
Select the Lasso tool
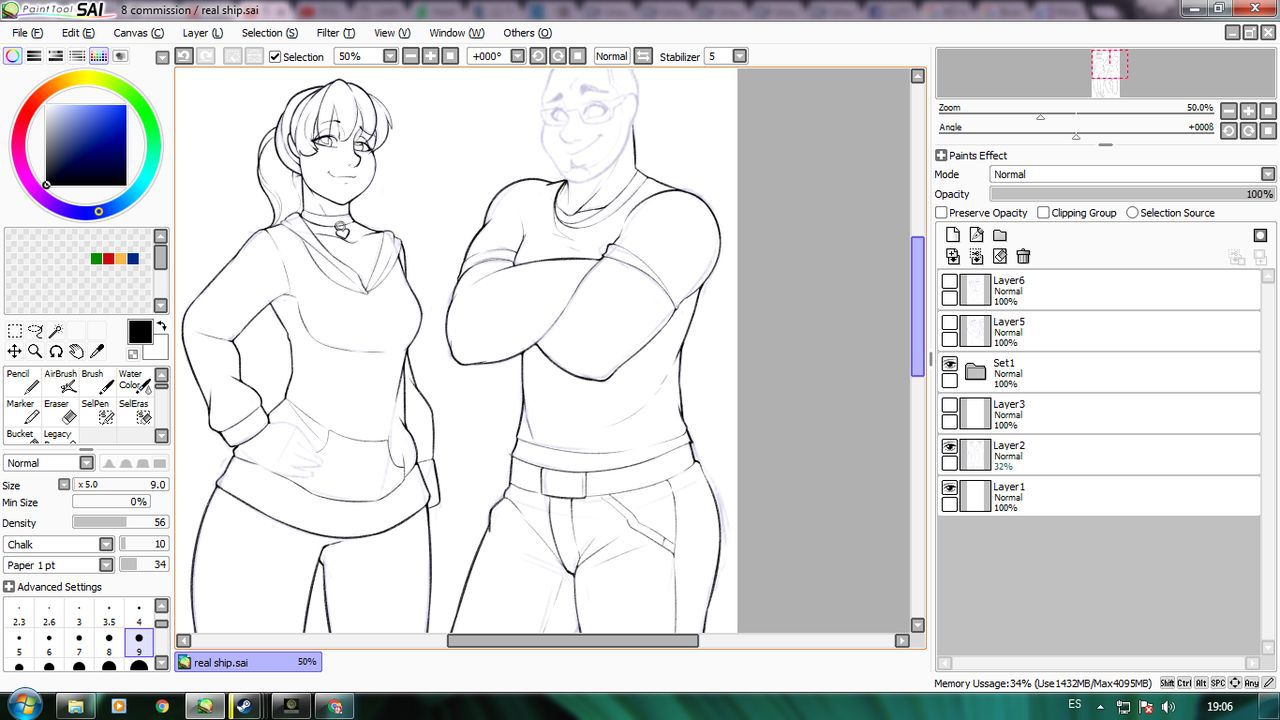35,331
